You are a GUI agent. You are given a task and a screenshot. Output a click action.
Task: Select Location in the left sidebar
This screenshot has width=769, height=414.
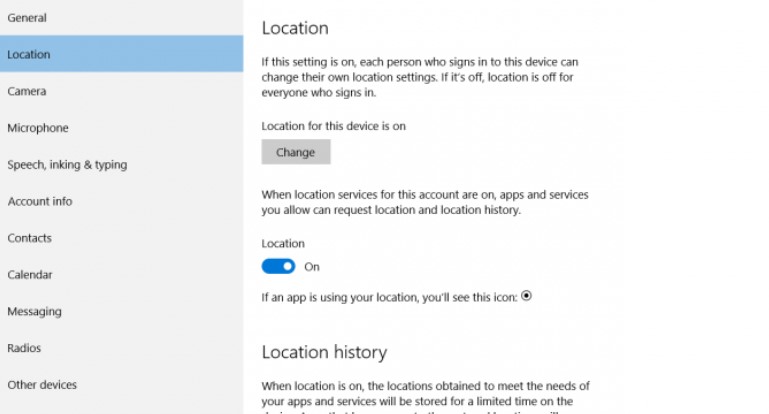29,55
